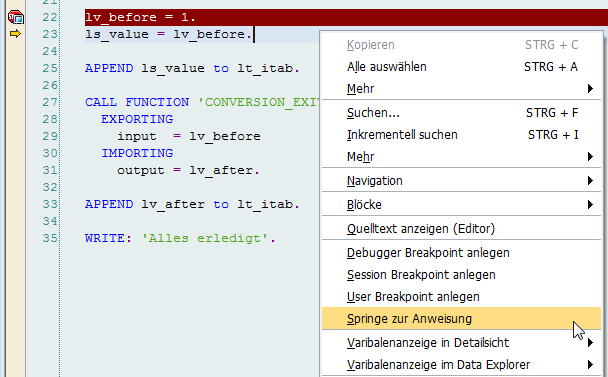Select Inkrementell suchen menu entry
608x377 pixels.
pyautogui.click(x=461, y=135)
